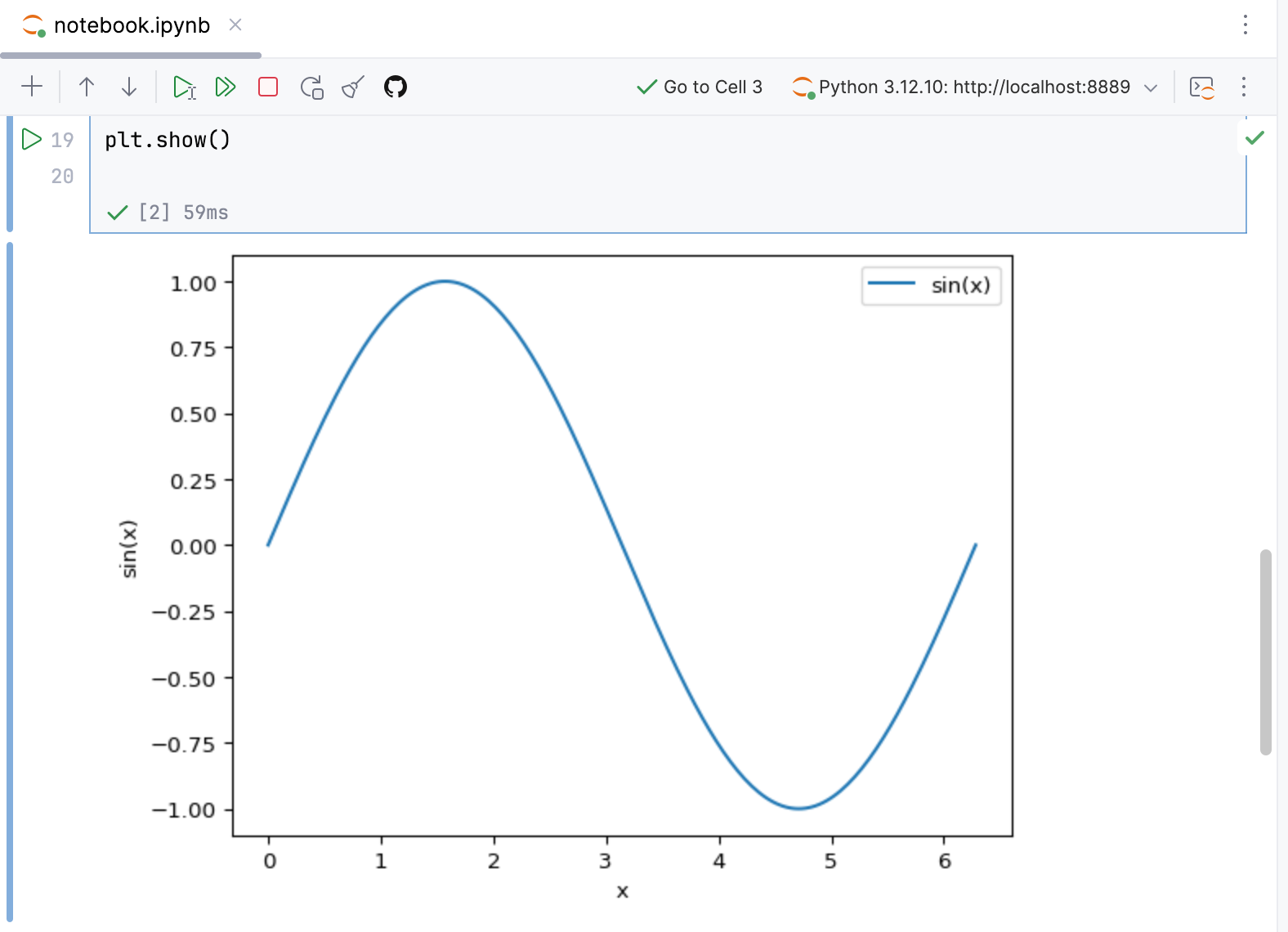The width and height of the screenshot is (1288, 932).
Task: Run all cells in notebook
Action: click(226, 87)
